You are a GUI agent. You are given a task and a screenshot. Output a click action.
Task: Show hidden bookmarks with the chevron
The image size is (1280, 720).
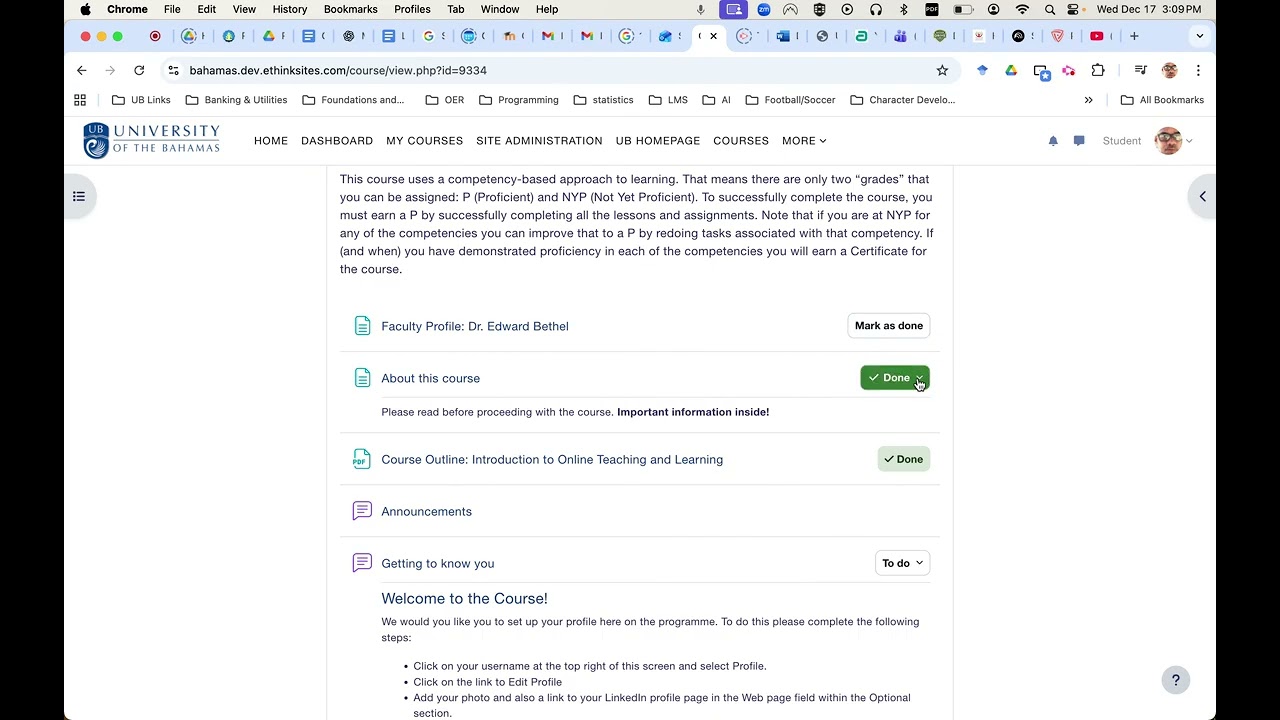(1089, 100)
